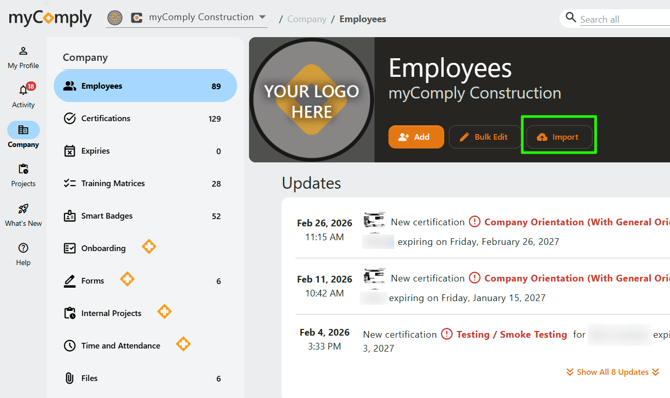This screenshot has width=670, height=398.
Task: Open Company Orientation link dated Feb 11
Action: pos(577,278)
